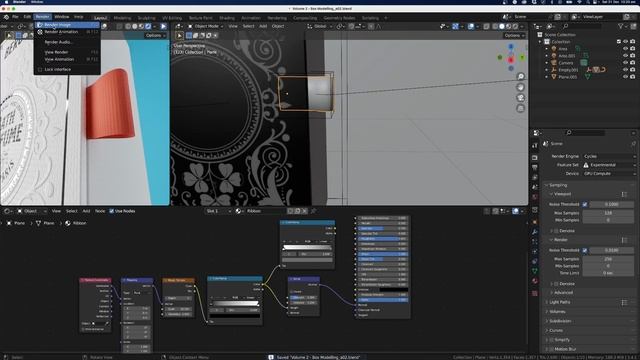The image size is (640, 360).
Task: Open main viewport Add menu
Action: click(263, 26)
